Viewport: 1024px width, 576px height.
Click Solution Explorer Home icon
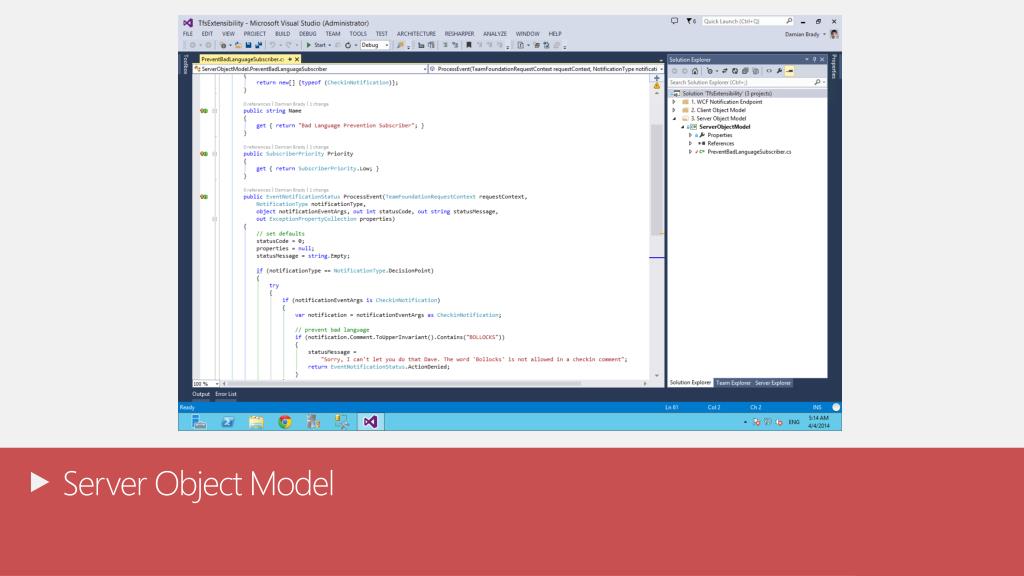(695, 71)
